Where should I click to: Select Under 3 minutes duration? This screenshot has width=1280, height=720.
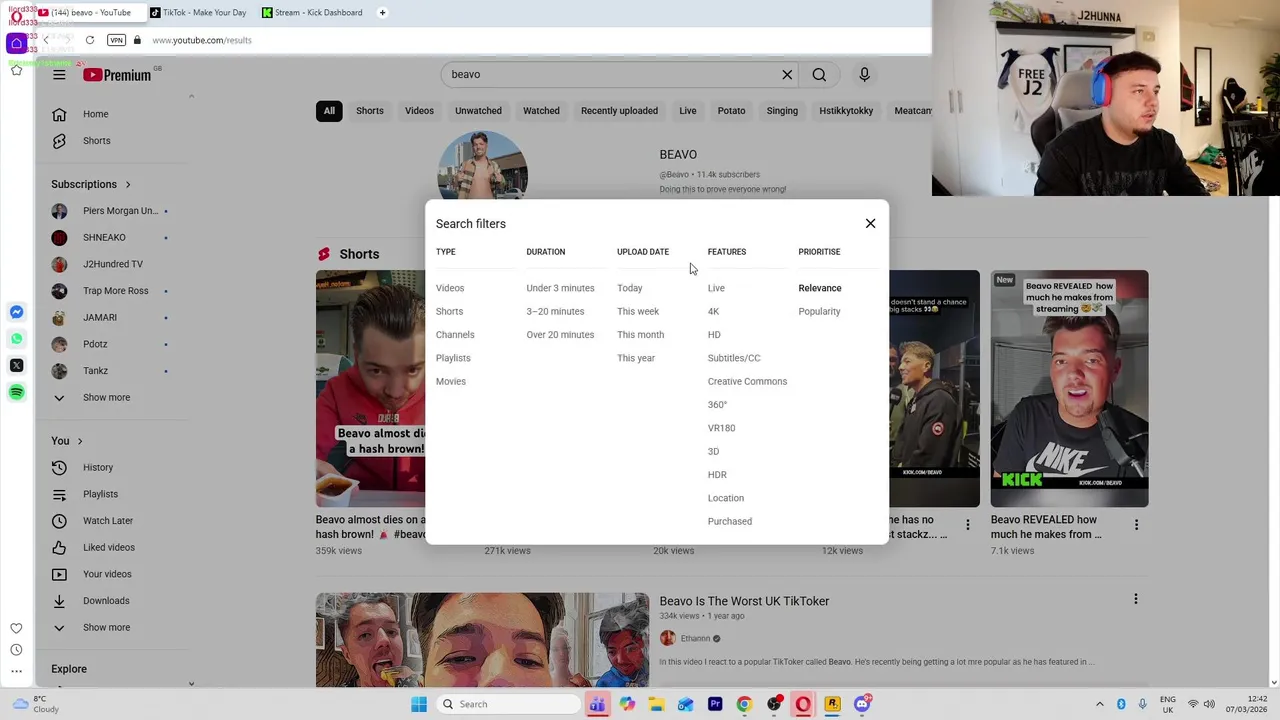point(560,288)
